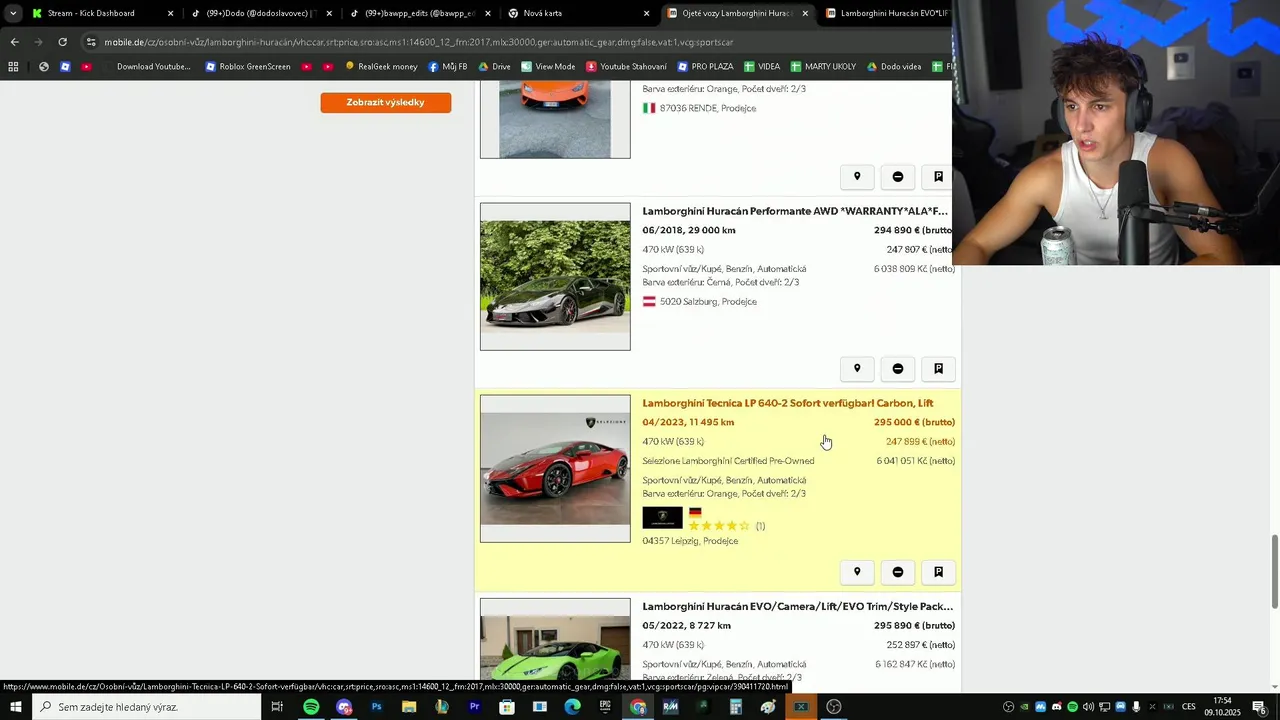Open the Youtube Stahovaní bookmark
Image resolution: width=1280 pixels, height=720 pixels.
pyautogui.click(x=626, y=67)
